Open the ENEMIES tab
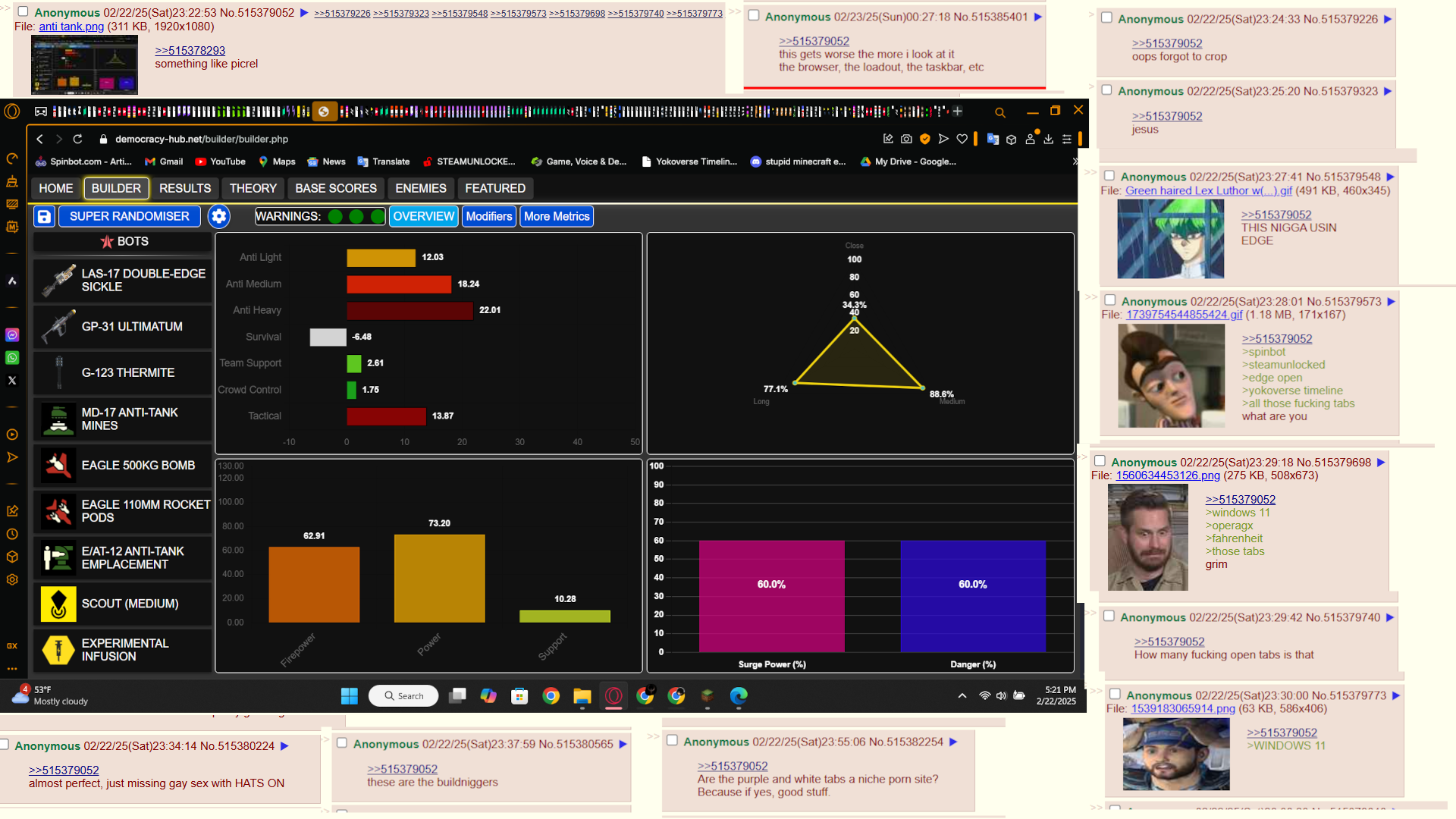The width and height of the screenshot is (1456, 819). point(421,189)
